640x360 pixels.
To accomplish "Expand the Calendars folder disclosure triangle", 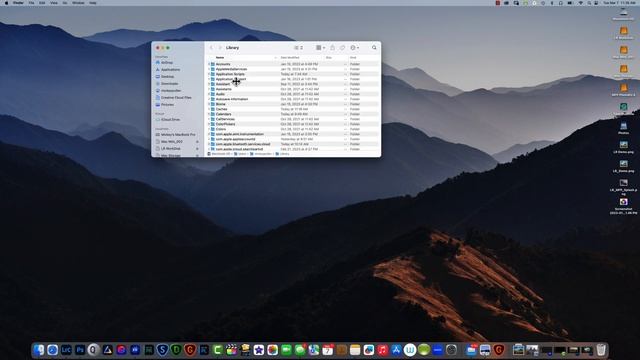I will click(x=209, y=114).
